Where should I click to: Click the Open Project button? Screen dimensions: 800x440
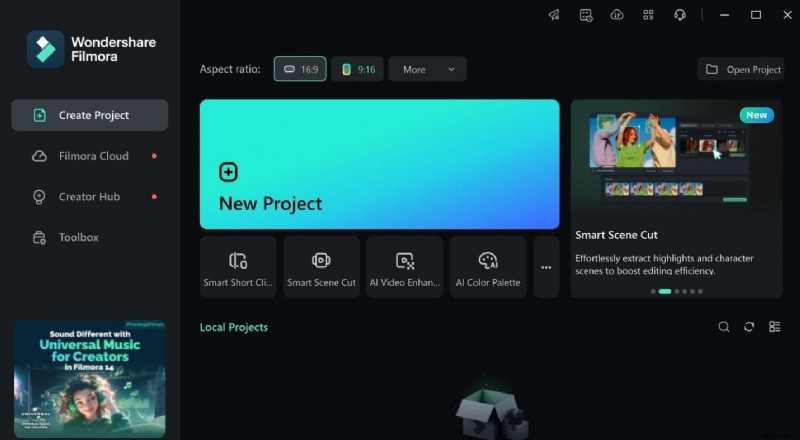(x=741, y=69)
